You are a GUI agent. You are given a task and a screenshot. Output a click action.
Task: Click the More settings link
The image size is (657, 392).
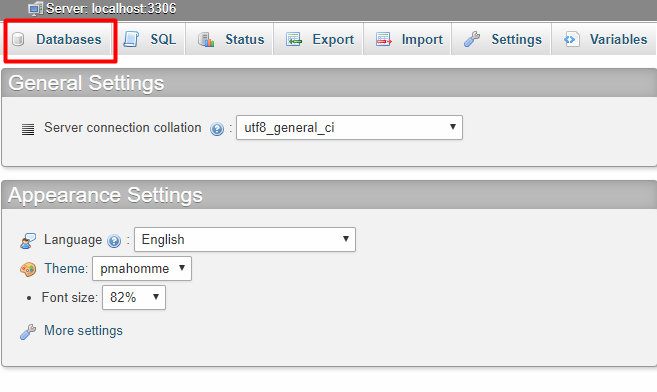coord(83,331)
